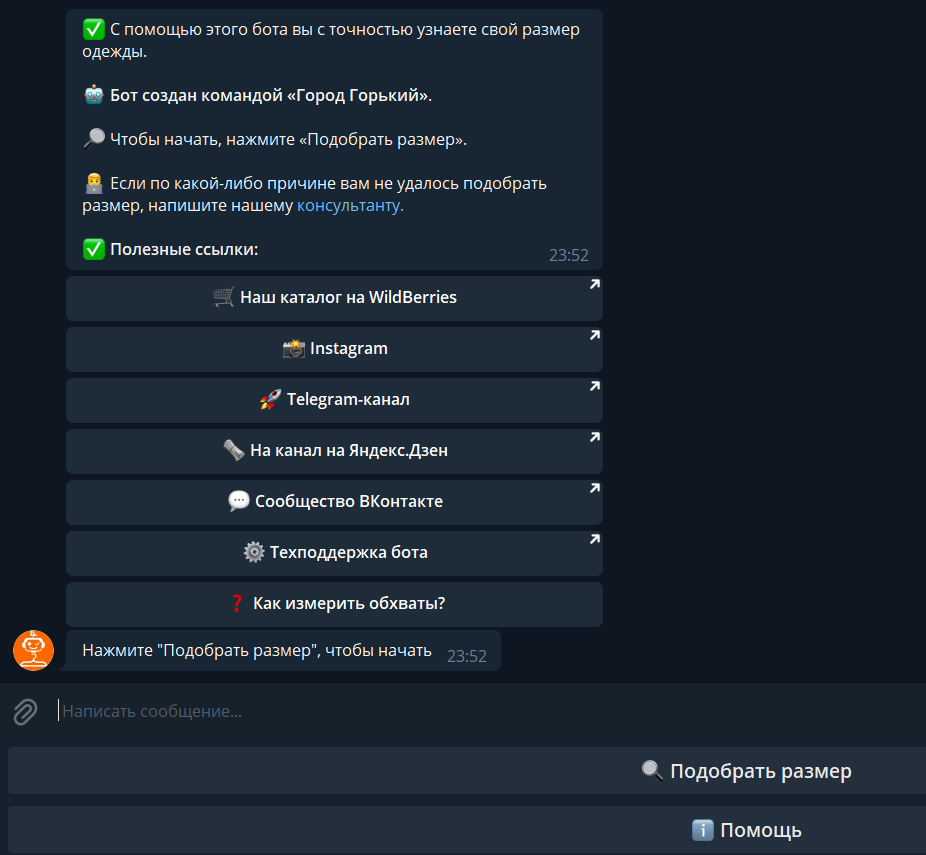The height and width of the screenshot is (855, 926).
Task: Open the Telegram-канал button
Action: click(x=334, y=400)
